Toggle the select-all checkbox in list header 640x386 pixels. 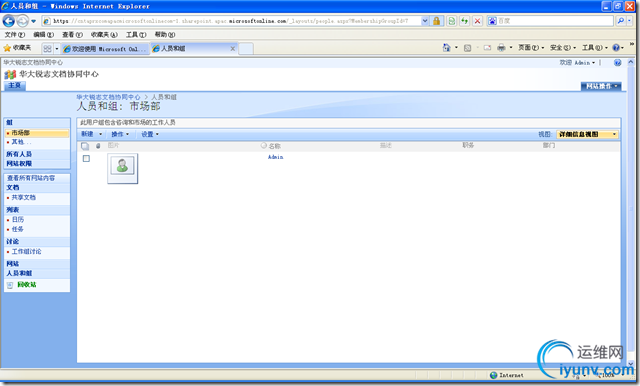pos(84,146)
